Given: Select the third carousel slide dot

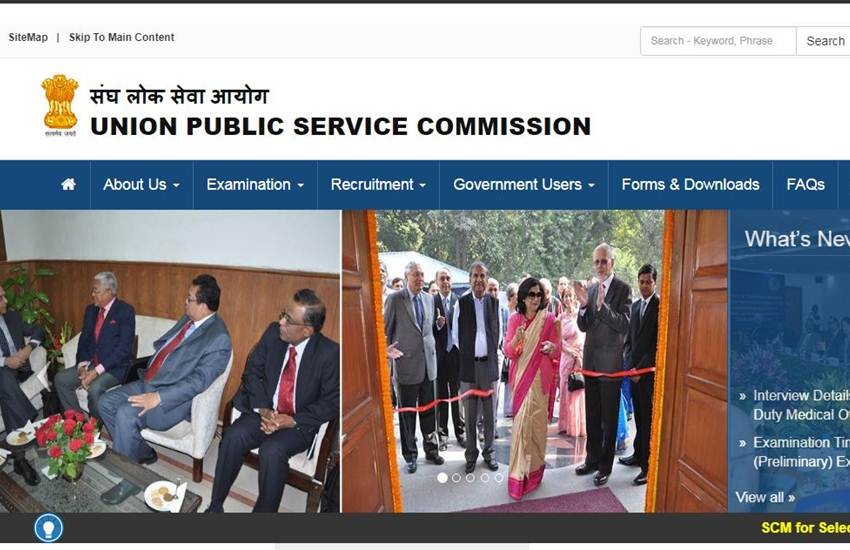Looking at the screenshot, I should coord(471,477).
